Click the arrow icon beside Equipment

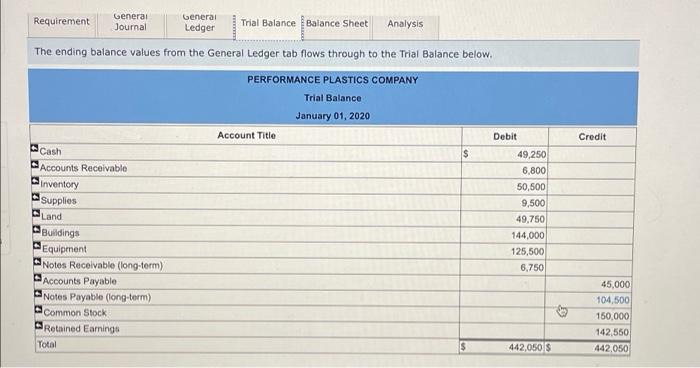[x=37, y=246]
